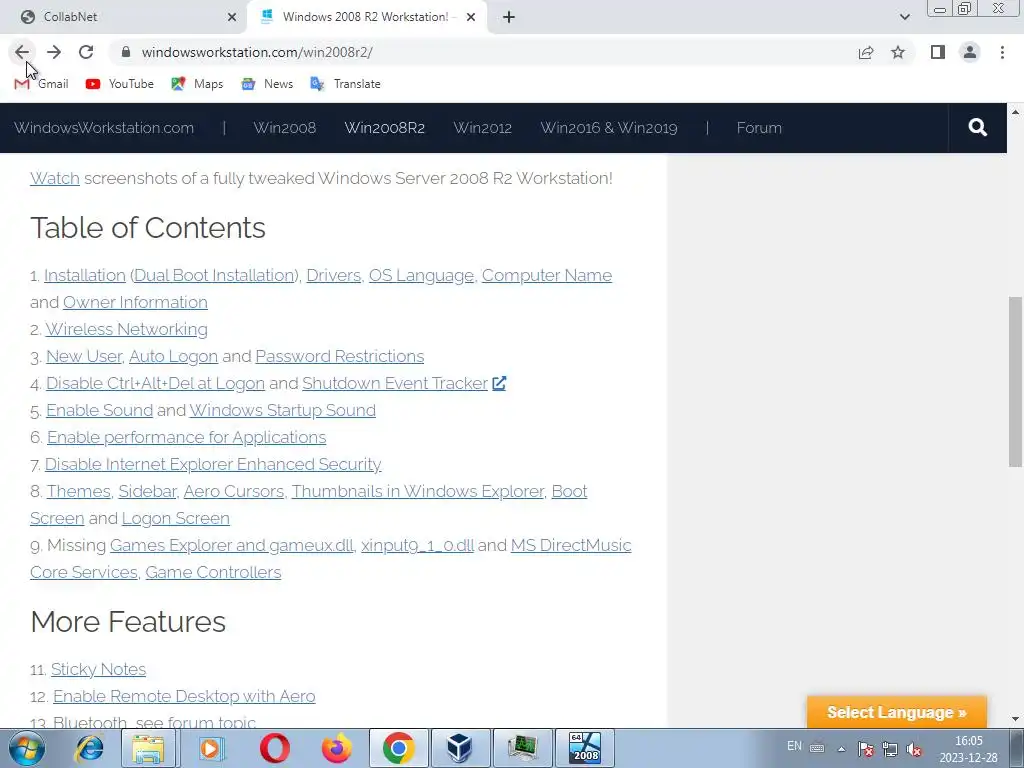Open the Game Controllers link

tap(213, 572)
